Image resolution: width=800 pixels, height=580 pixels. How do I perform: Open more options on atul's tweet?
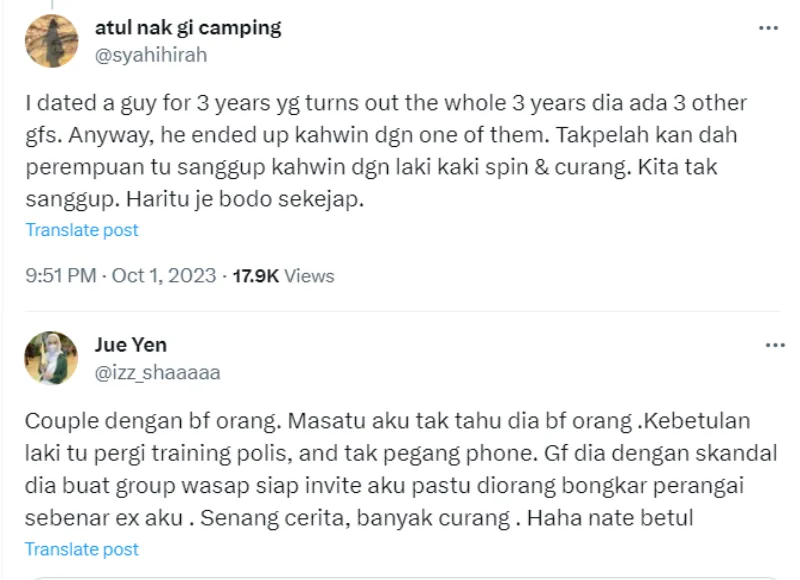[768, 28]
